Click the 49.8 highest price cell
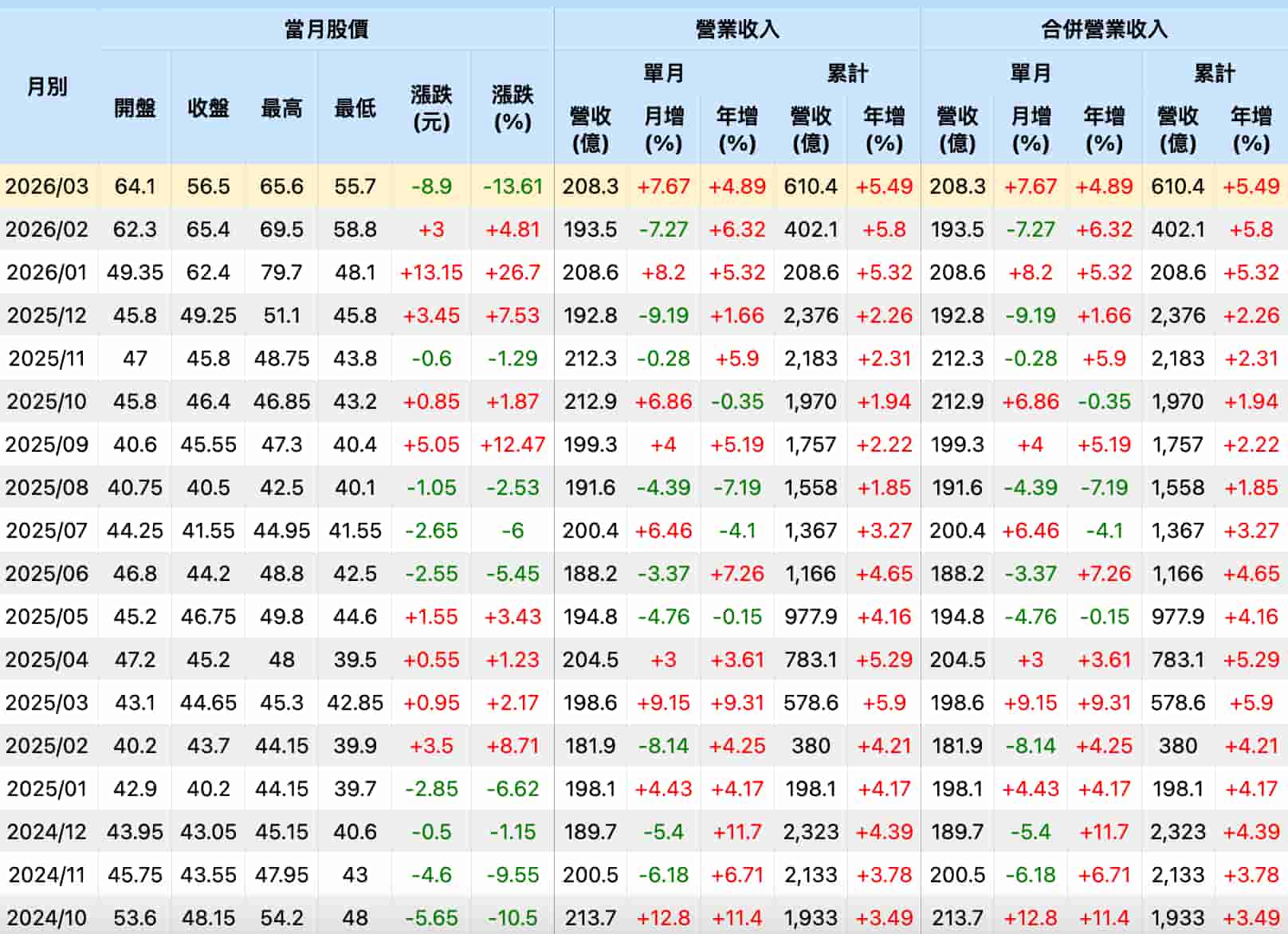Image resolution: width=1288 pixels, height=934 pixels. 281,617
